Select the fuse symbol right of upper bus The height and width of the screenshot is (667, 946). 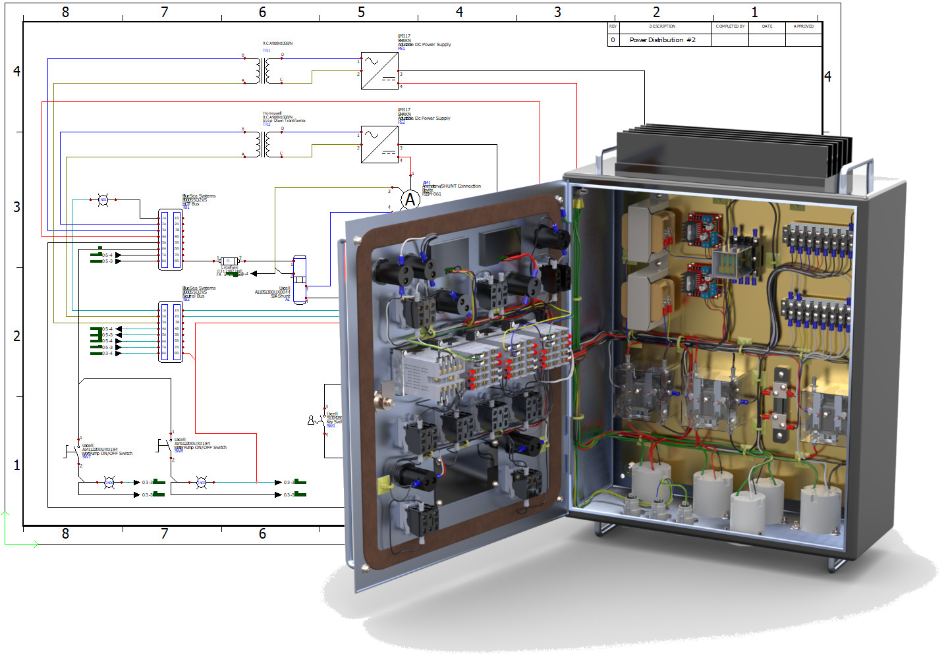[229, 261]
